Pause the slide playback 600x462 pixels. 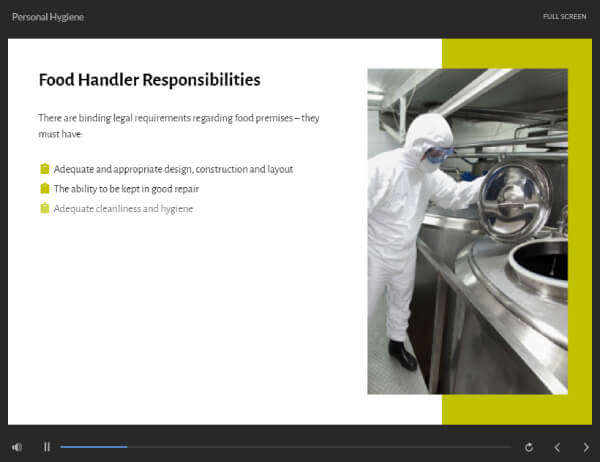pyautogui.click(x=47, y=447)
